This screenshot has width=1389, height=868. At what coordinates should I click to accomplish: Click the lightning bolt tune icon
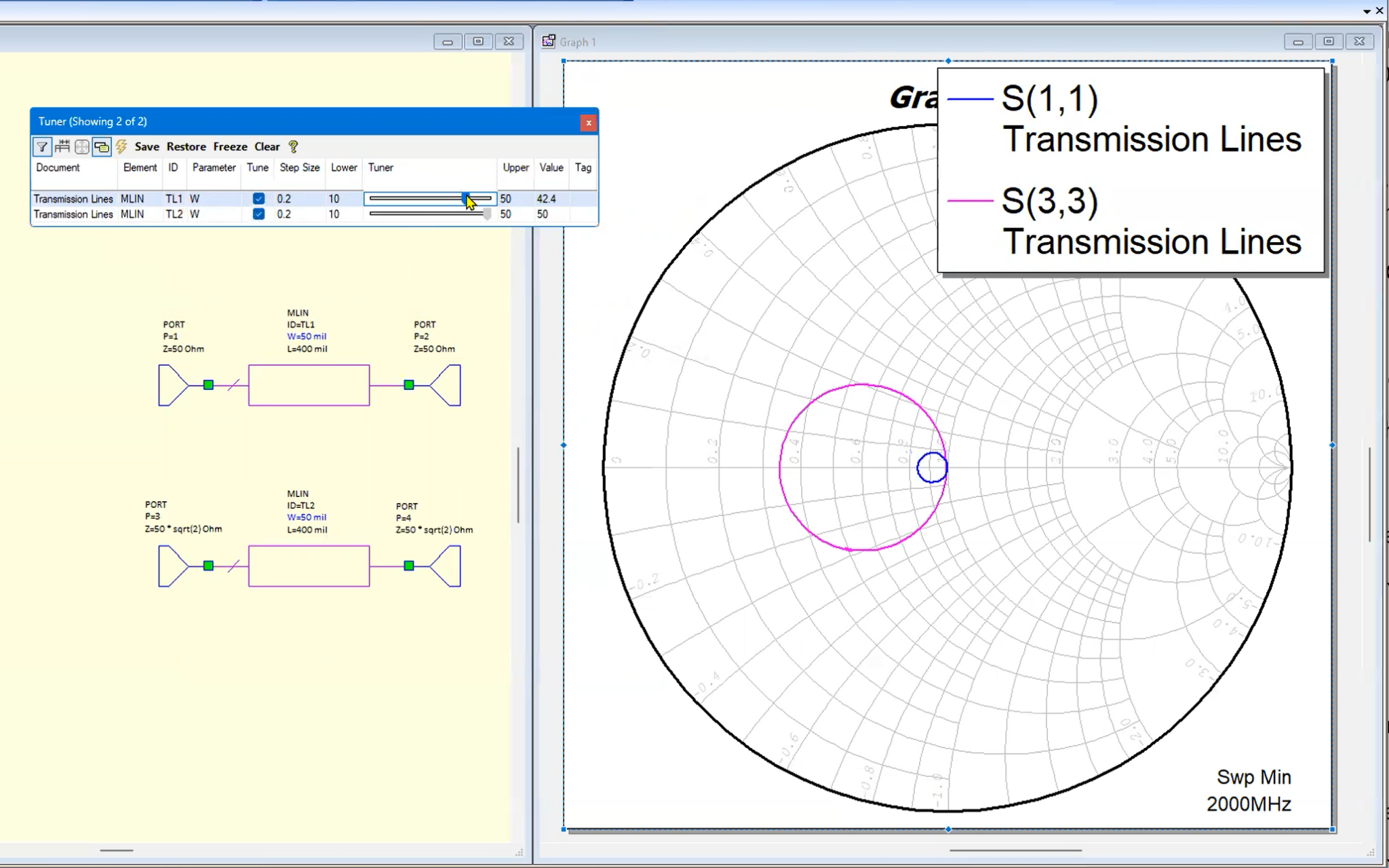coord(121,146)
